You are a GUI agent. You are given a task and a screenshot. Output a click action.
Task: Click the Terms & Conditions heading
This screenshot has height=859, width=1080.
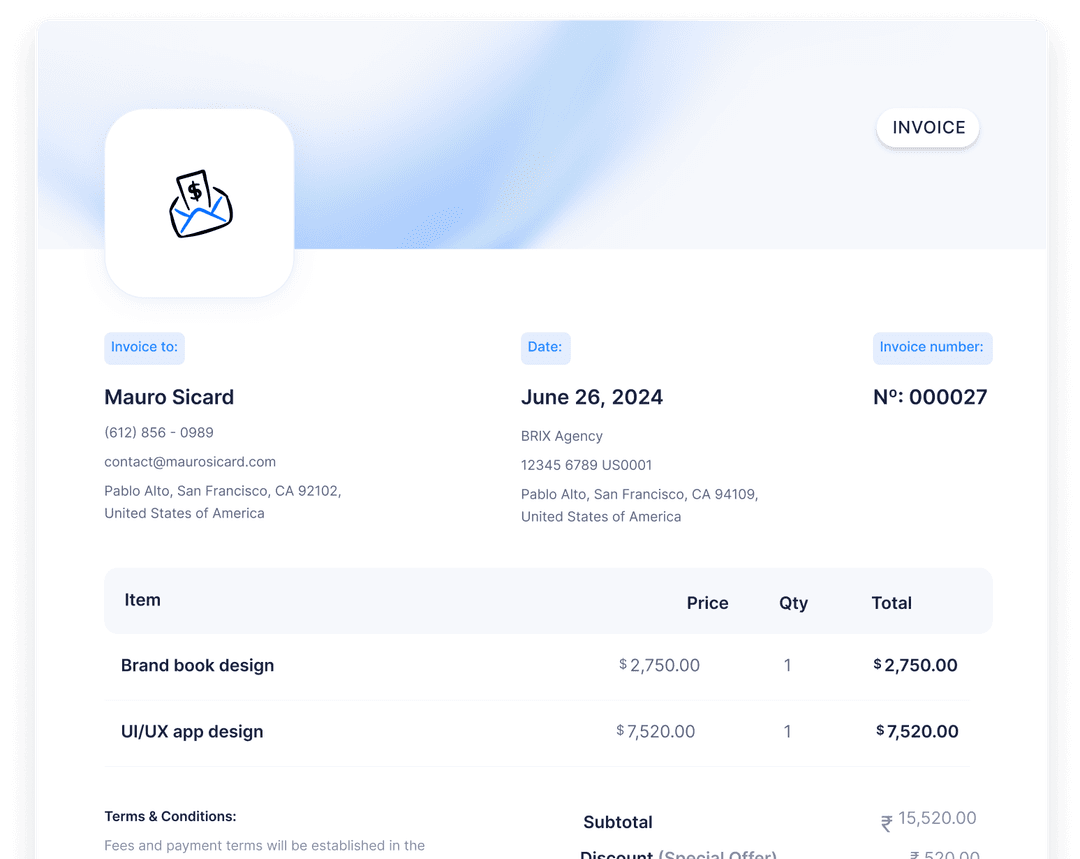(170, 816)
